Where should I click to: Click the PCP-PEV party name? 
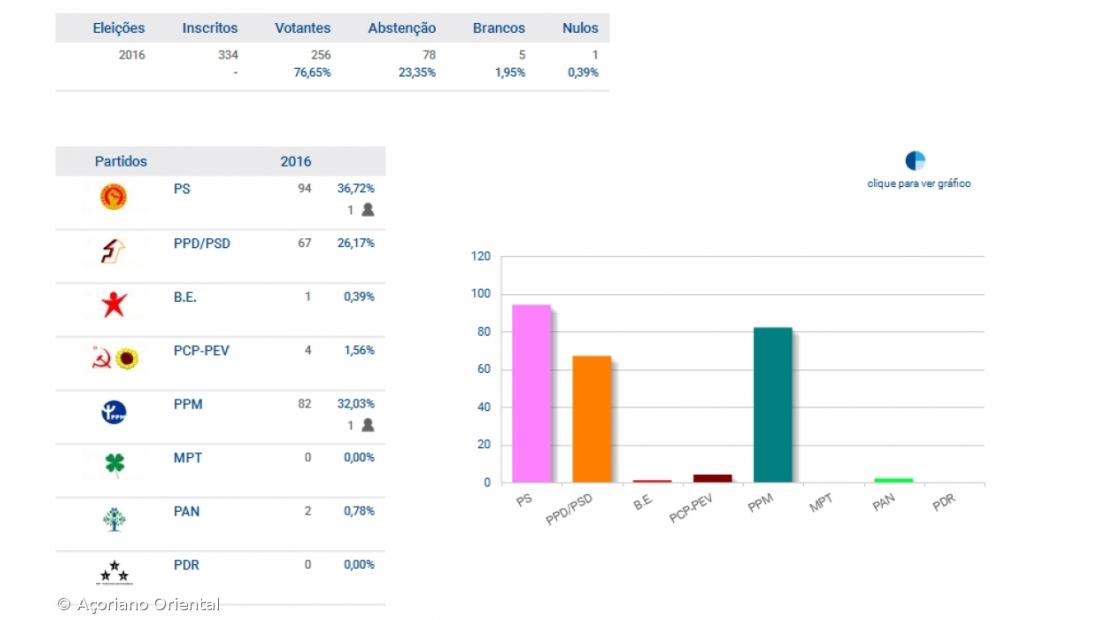point(201,350)
